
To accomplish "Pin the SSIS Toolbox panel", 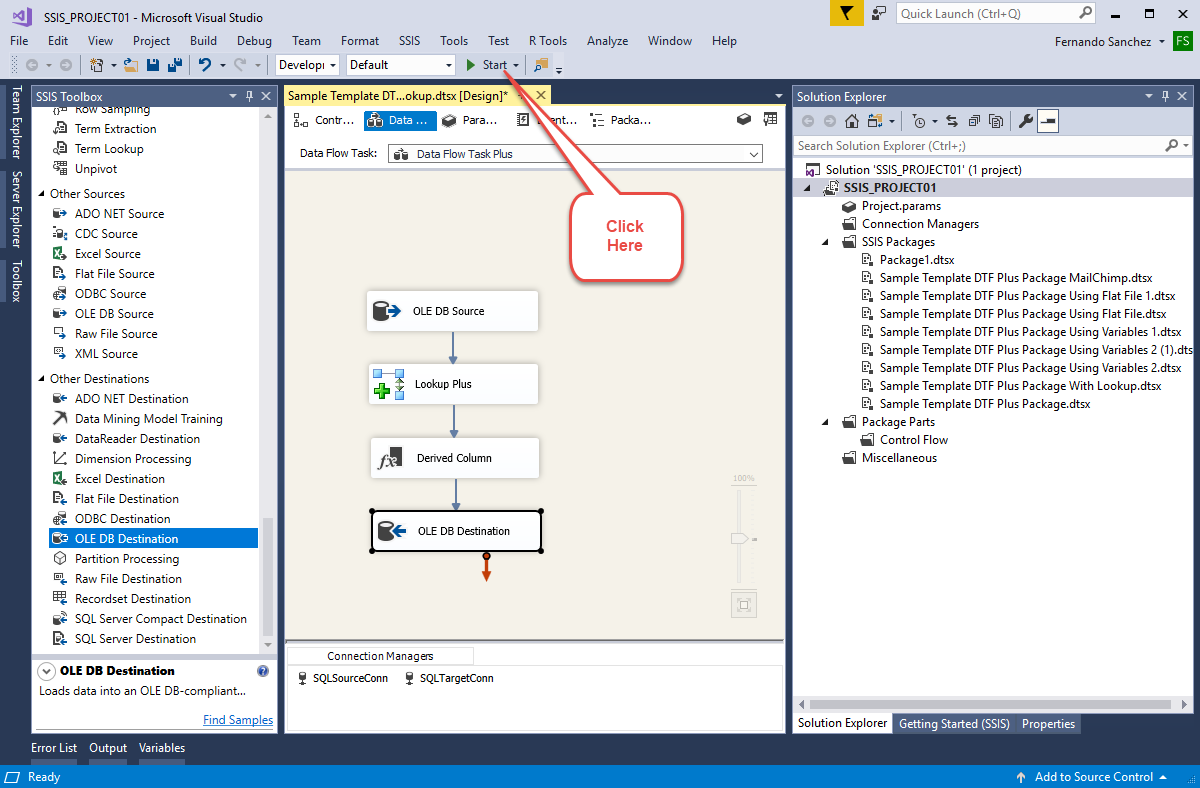I will [249, 96].
